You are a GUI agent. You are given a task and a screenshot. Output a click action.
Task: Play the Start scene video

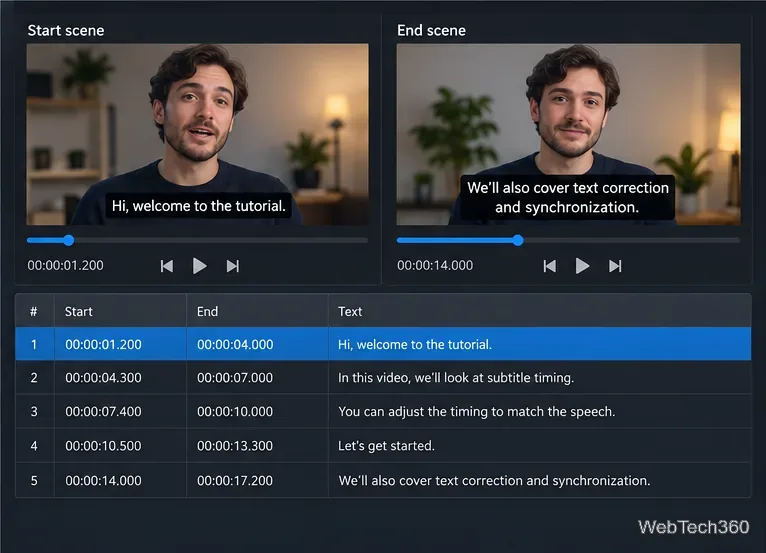coord(199,266)
